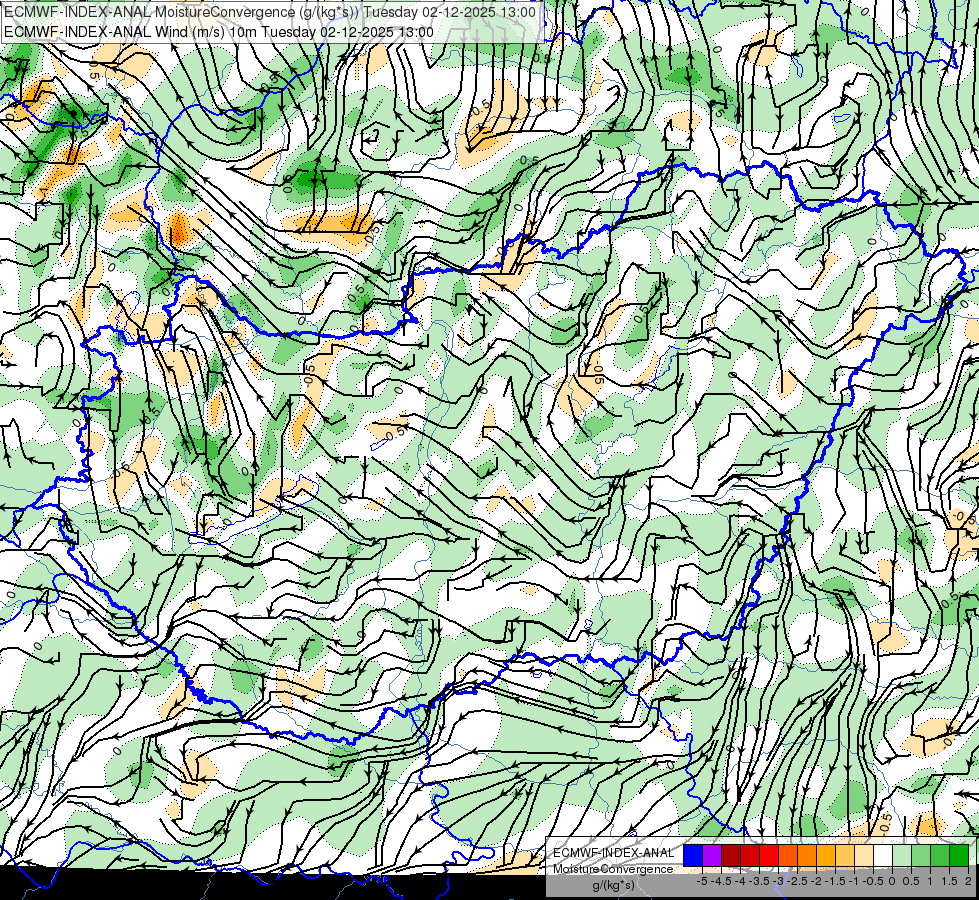979x900 pixels.
Task: Click the '-4.5' tick label in legend
Action: tap(721, 881)
